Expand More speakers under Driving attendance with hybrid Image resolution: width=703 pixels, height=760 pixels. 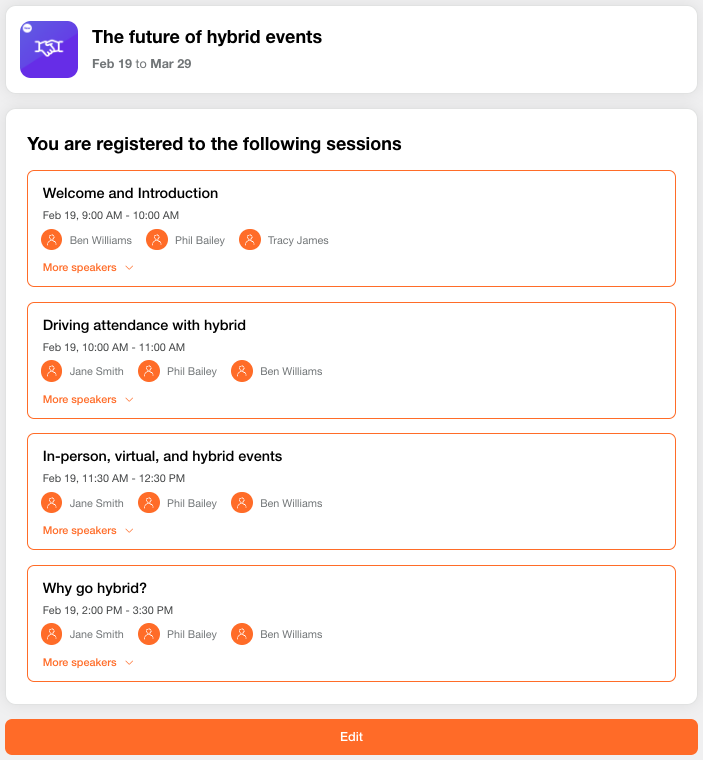88,399
